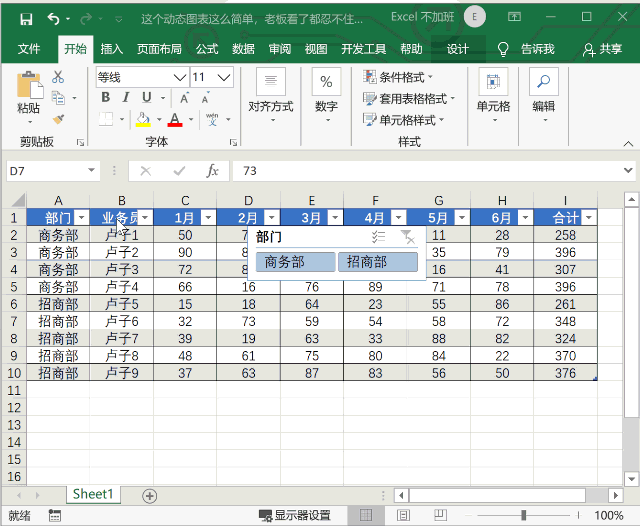This screenshot has height=526, width=640.
Task: Apply red font color
Action: [175, 119]
